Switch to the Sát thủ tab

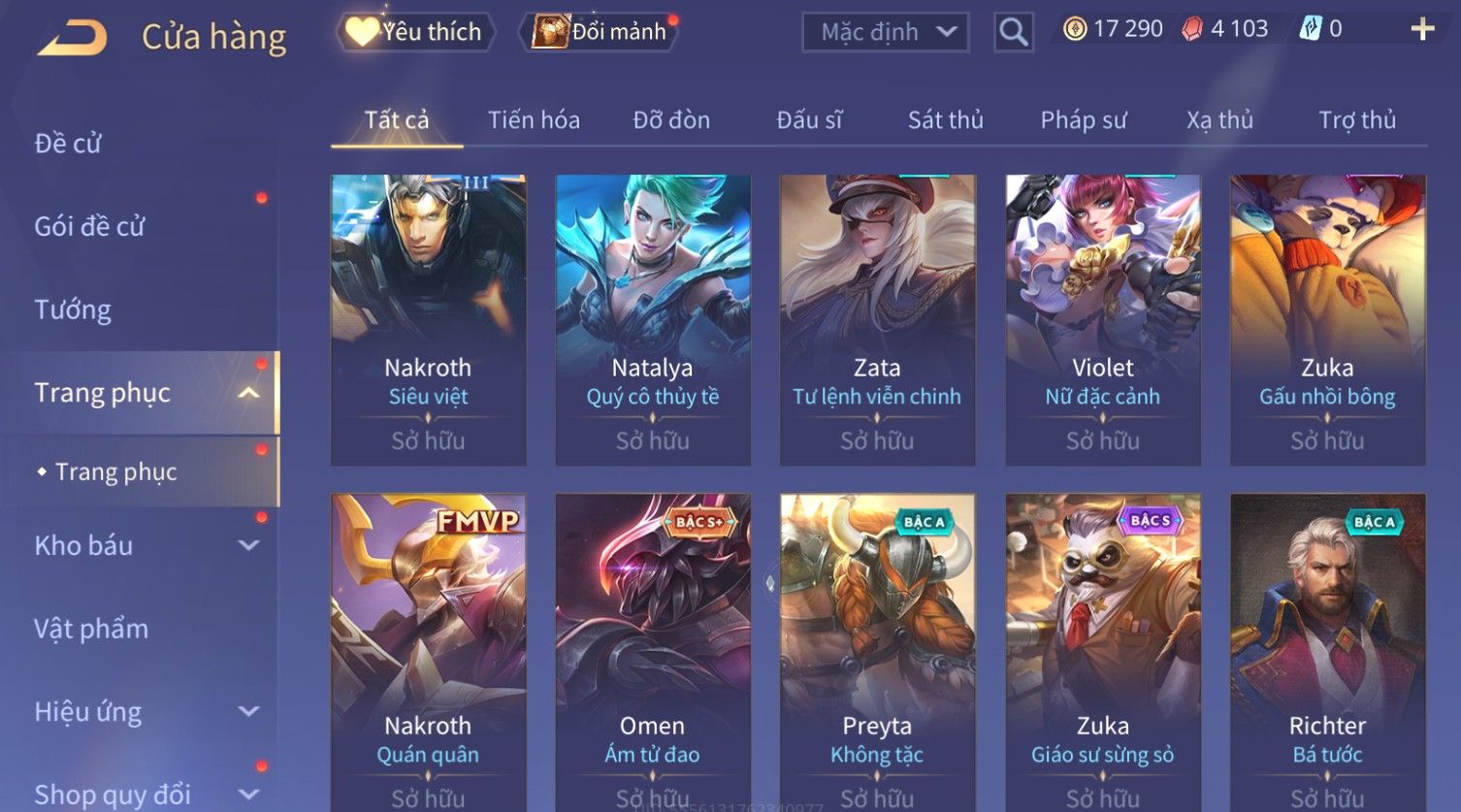pos(946,120)
